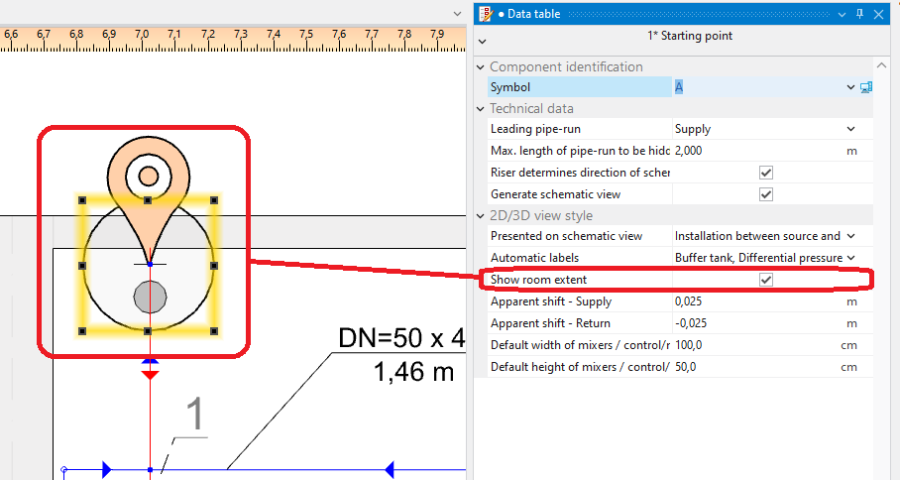Open Presented on schematic view dropdown

pos(851,236)
